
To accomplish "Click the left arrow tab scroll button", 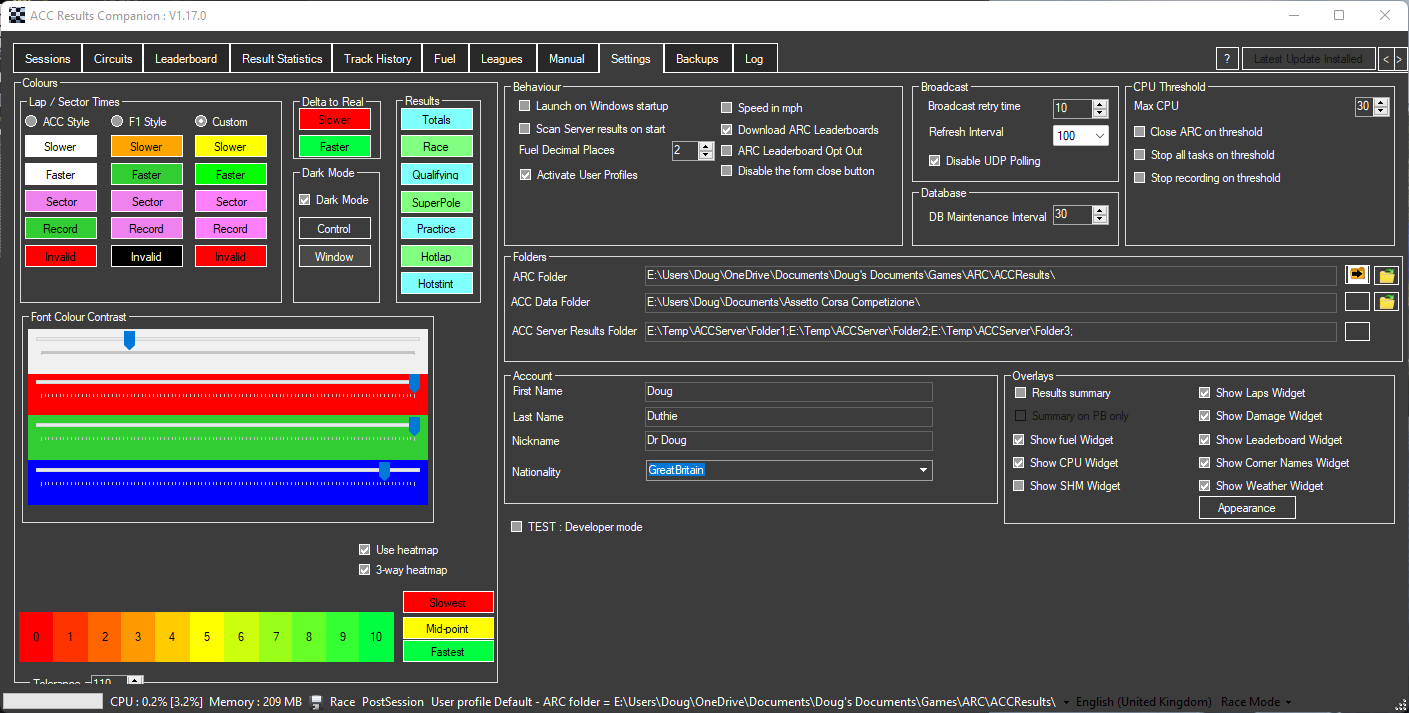I will tap(1385, 59).
